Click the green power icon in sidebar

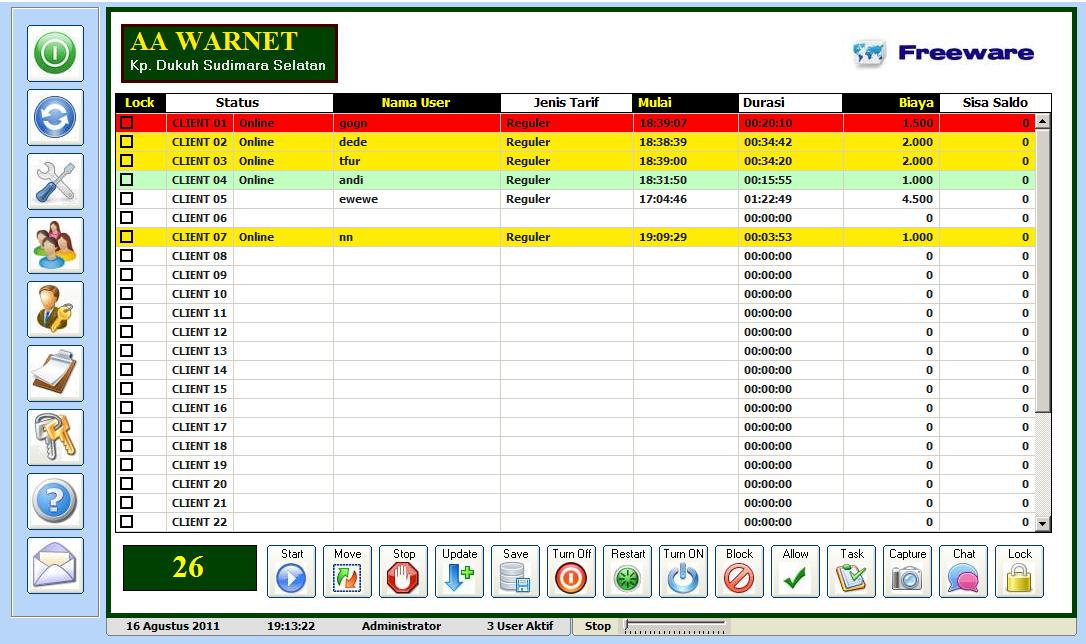click(x=54, y=52)
